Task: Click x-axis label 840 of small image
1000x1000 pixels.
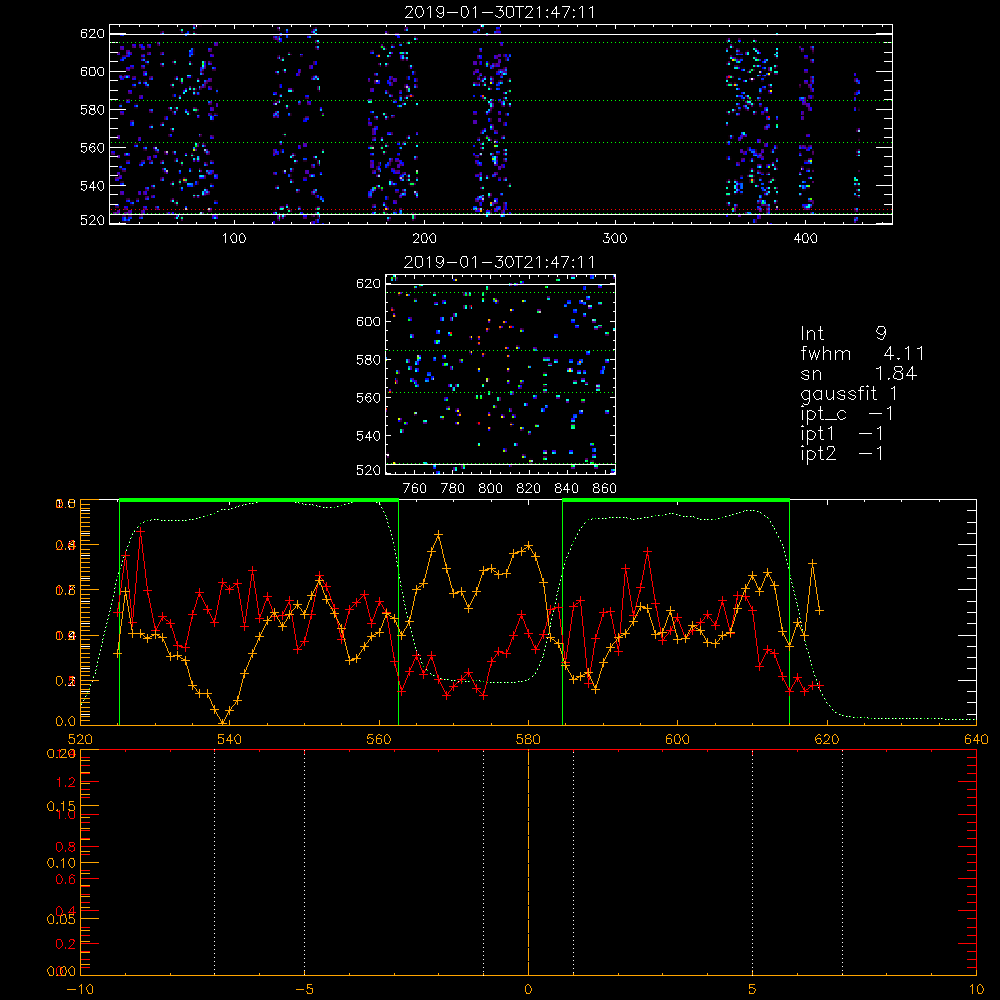Action: pyautogui.click(x=566, y=489)
